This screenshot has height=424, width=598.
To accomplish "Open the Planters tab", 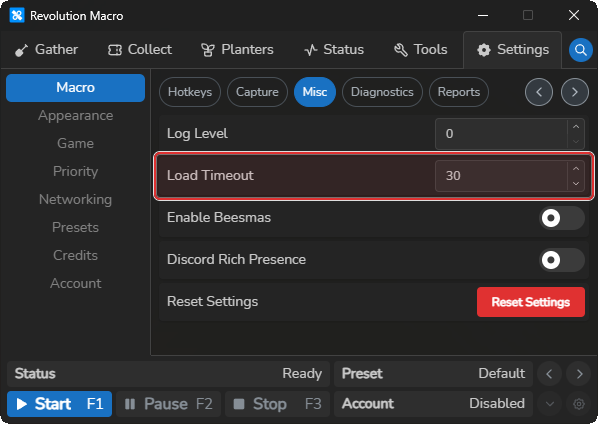I will (237, 50).
